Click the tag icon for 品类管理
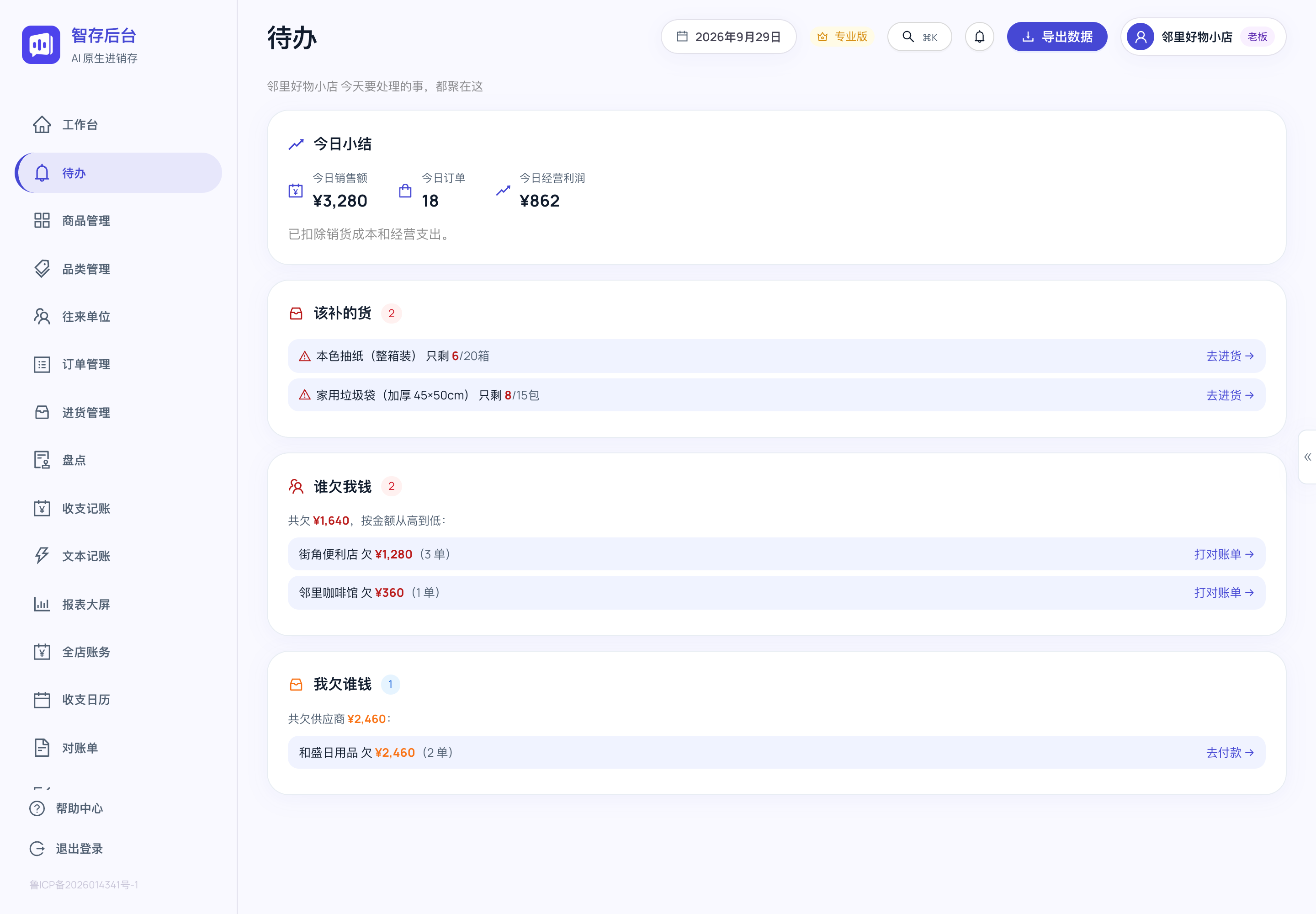This screenshot has height=914, width=1316. coord(42,269)
